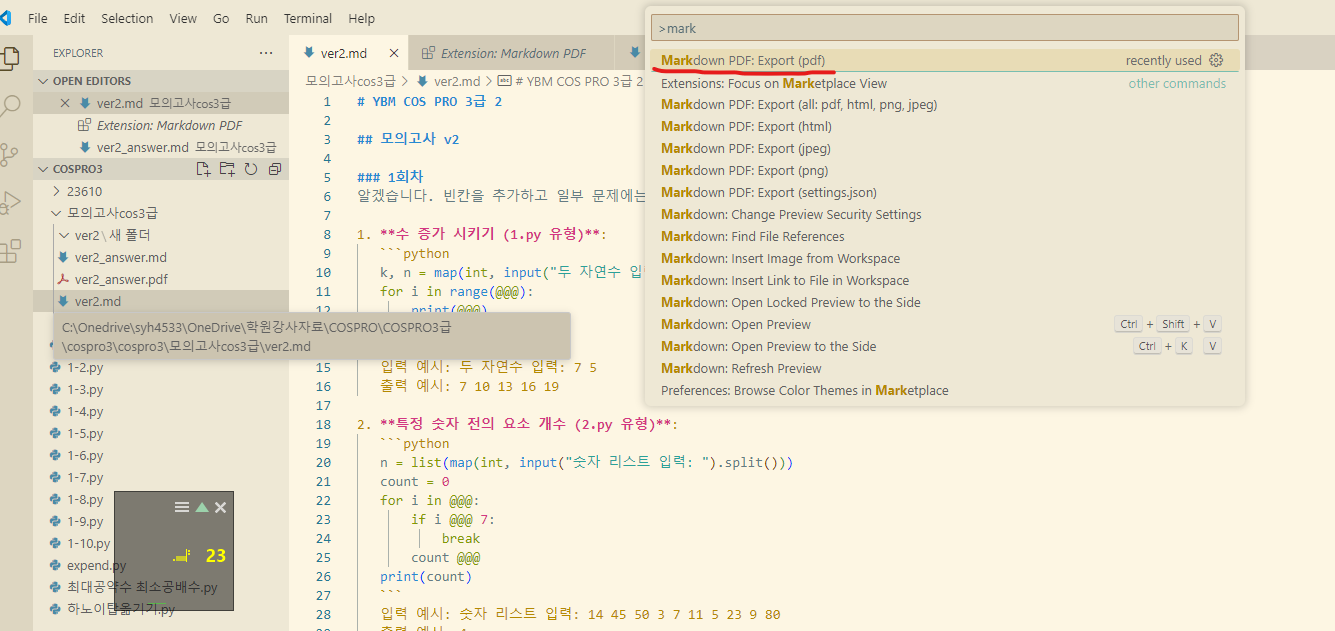Click the symbol icon in breadcrumb before YBM COS PRO
The height and width of the screenshot is (631, 1335).
pos(504,81)
